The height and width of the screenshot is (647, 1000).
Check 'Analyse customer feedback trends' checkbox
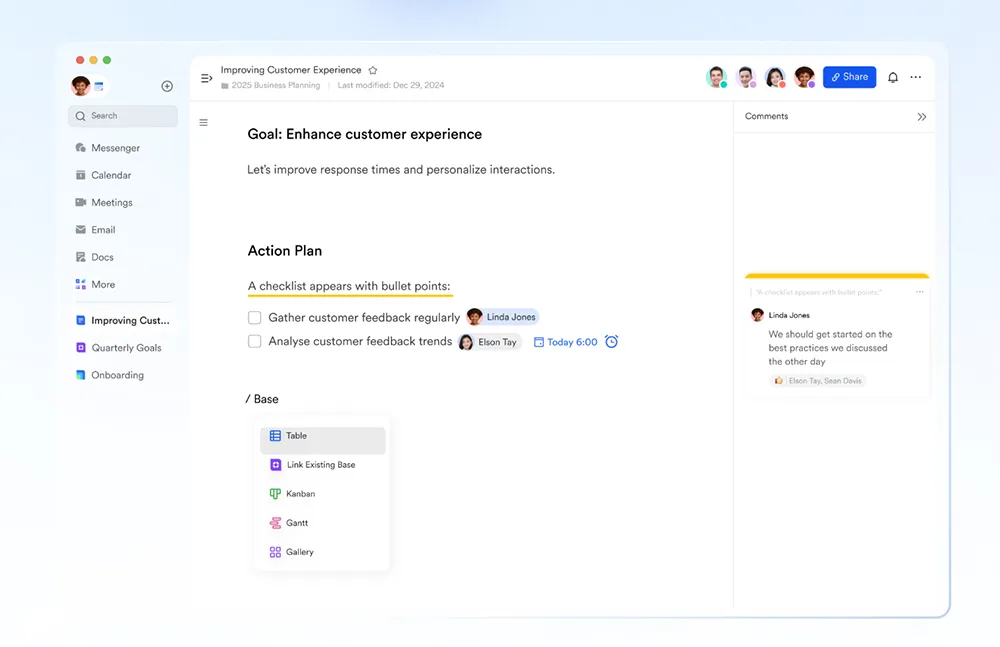tap(255, 342)
